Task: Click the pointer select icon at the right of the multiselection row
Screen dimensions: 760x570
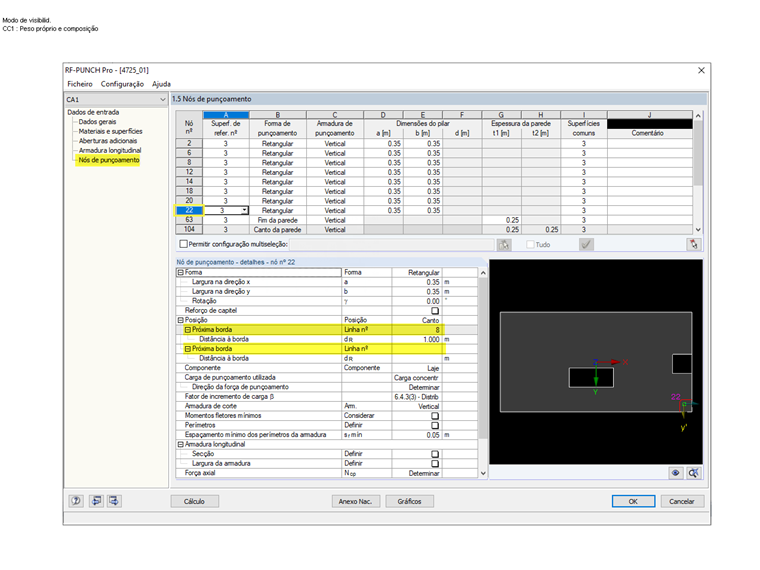Action: [694, 244]
